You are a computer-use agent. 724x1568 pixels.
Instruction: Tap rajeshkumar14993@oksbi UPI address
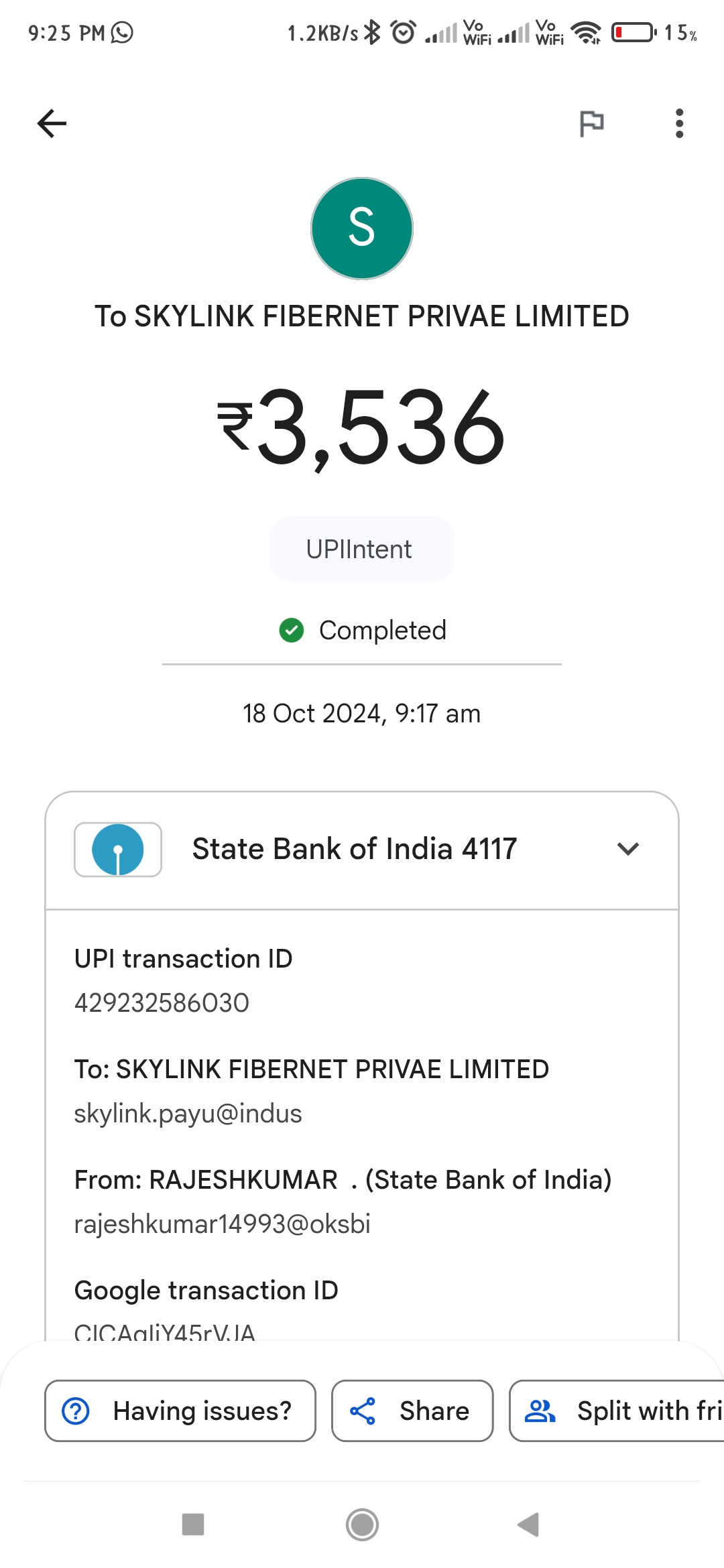tap(222, 1224)
